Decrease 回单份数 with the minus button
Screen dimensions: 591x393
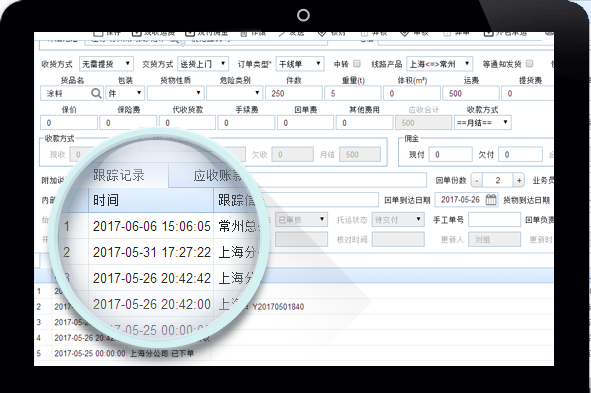[x=476, y=180]
